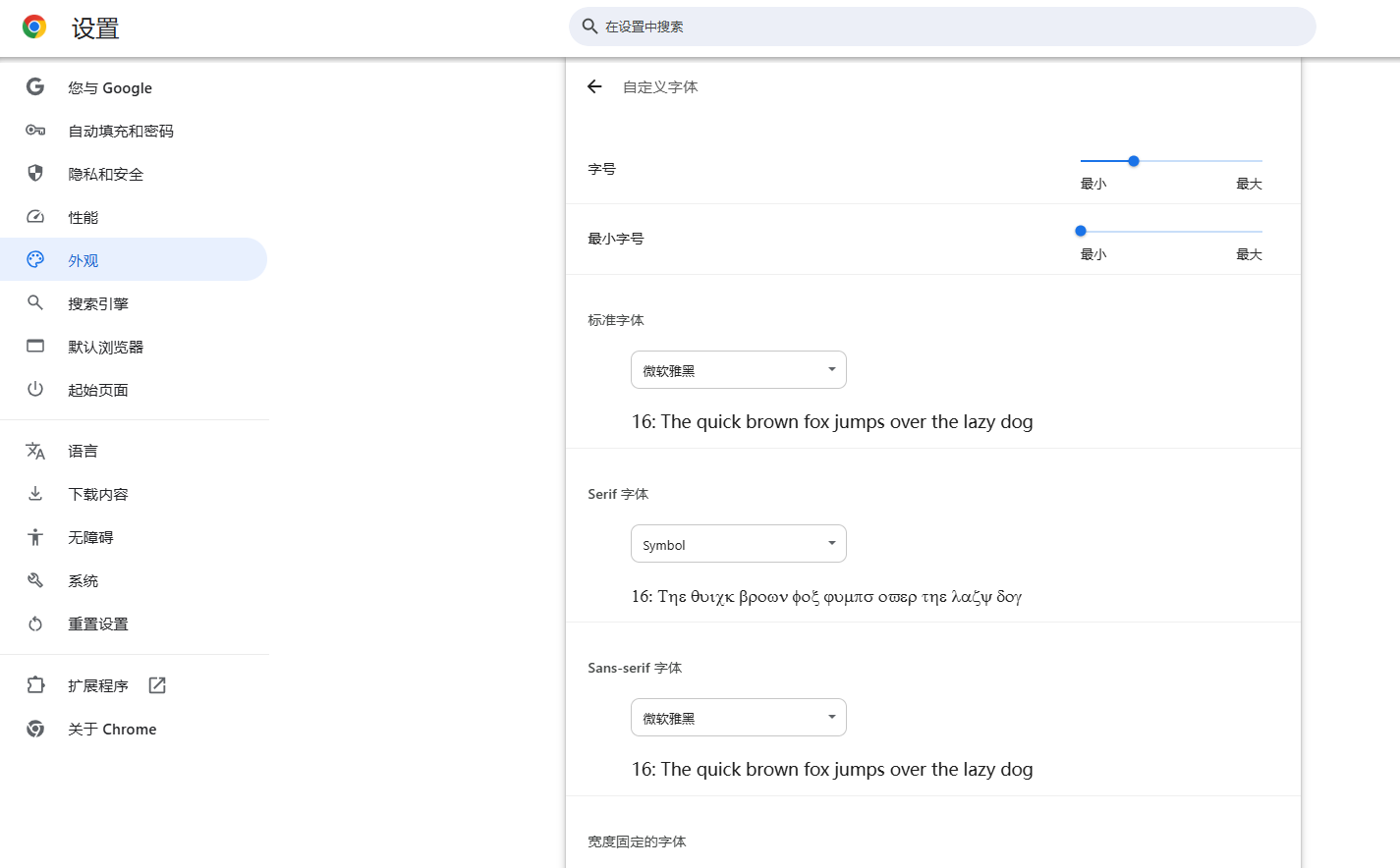Click the search magnifier icon in search bar
1400x868 pixels.
click(x=589, y=27)
